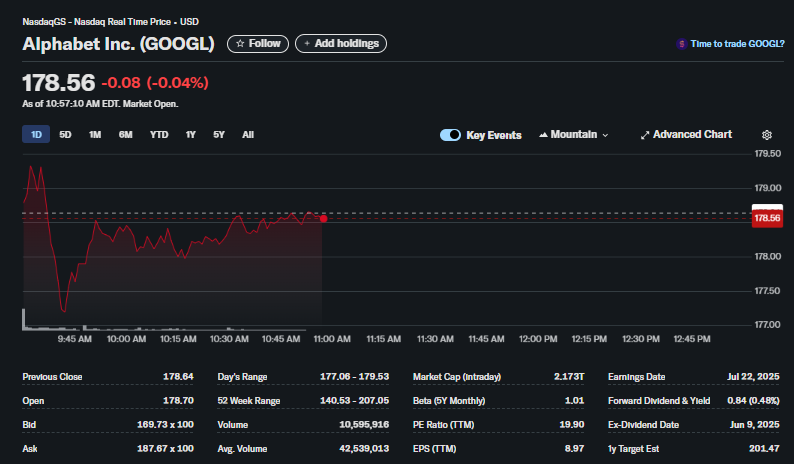Image resolution: width=794 pixels, height=464 pixels.
Task: Click the Ask value 187.67 x 100
Action: tap(165, 449)
